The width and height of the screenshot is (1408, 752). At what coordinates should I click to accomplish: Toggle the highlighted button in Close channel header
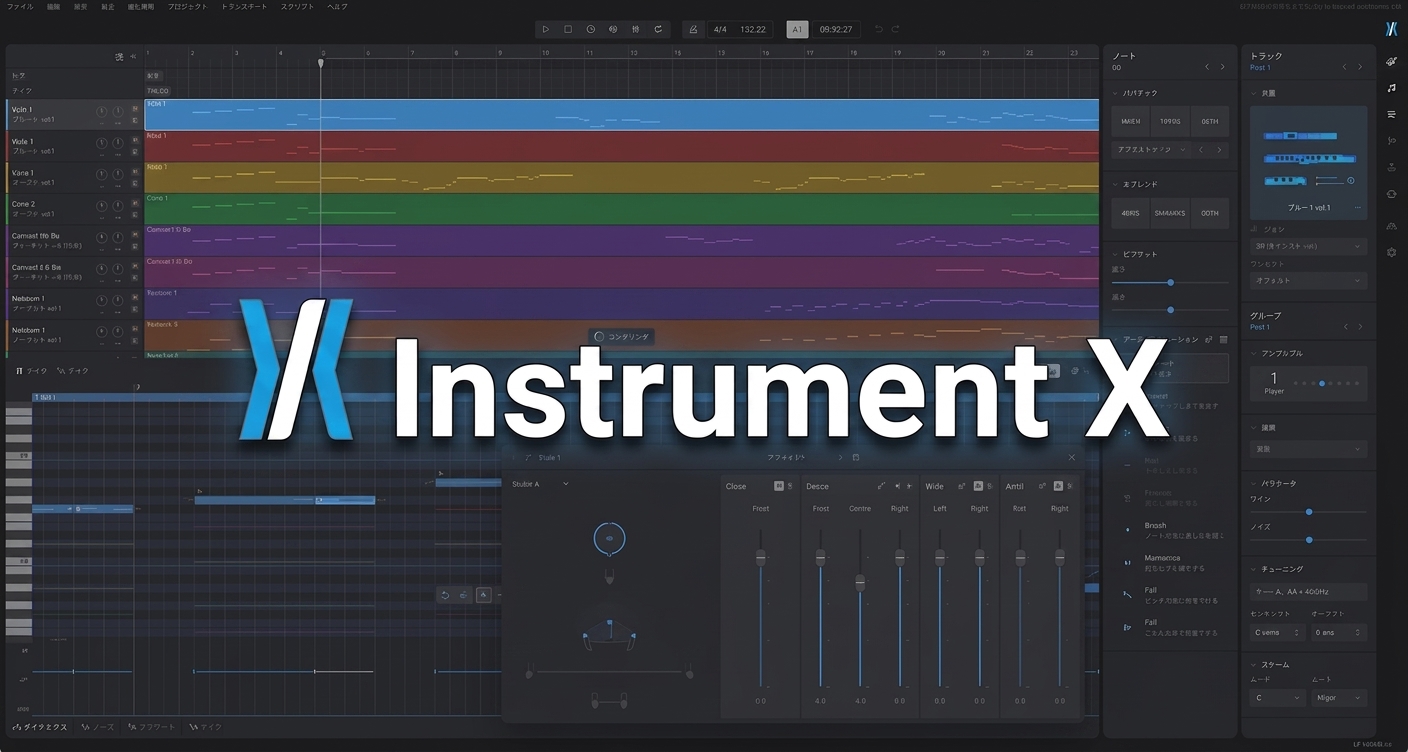click(779, 486)
